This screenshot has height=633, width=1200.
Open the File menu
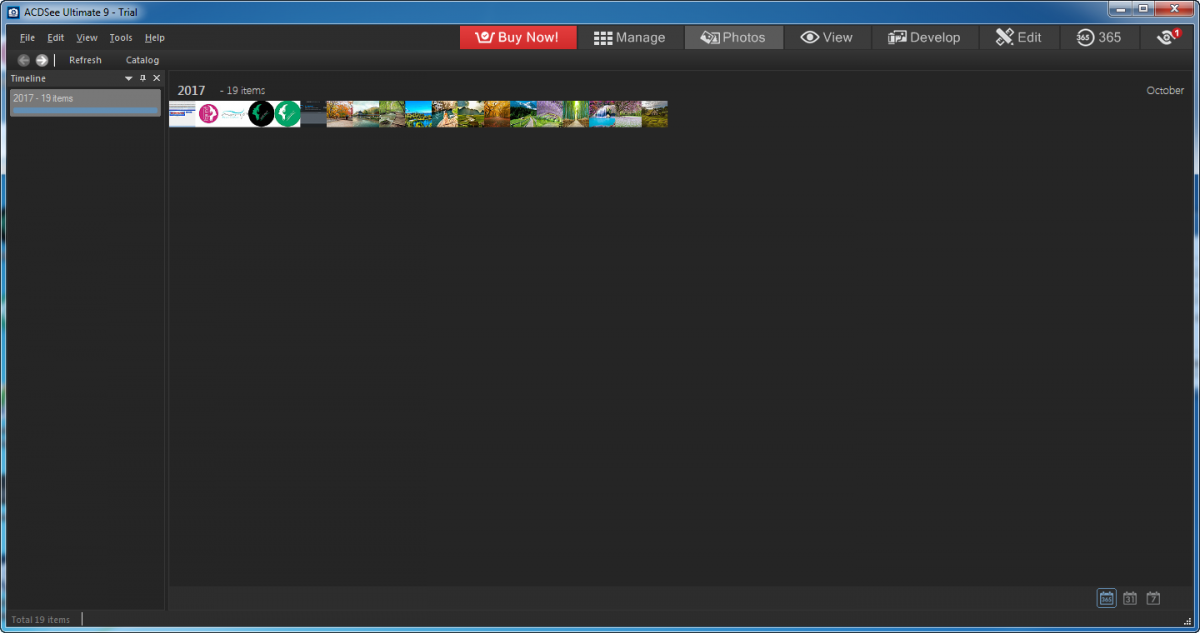pyautogui.click(x=27, y=38)
